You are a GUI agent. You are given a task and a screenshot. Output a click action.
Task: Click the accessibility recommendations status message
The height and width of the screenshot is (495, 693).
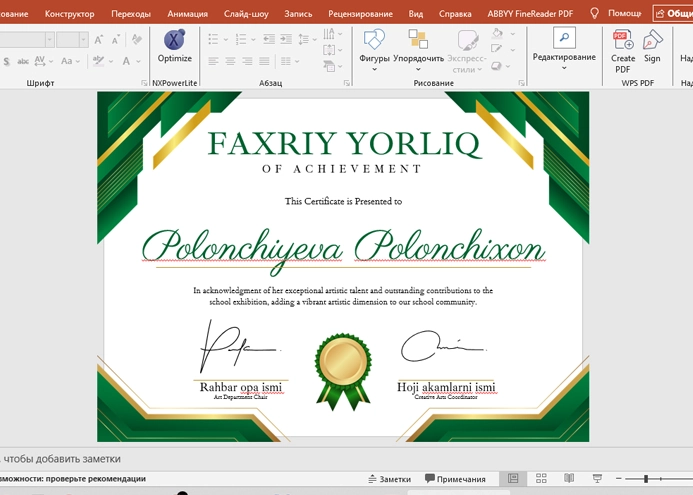click(73, 479)
